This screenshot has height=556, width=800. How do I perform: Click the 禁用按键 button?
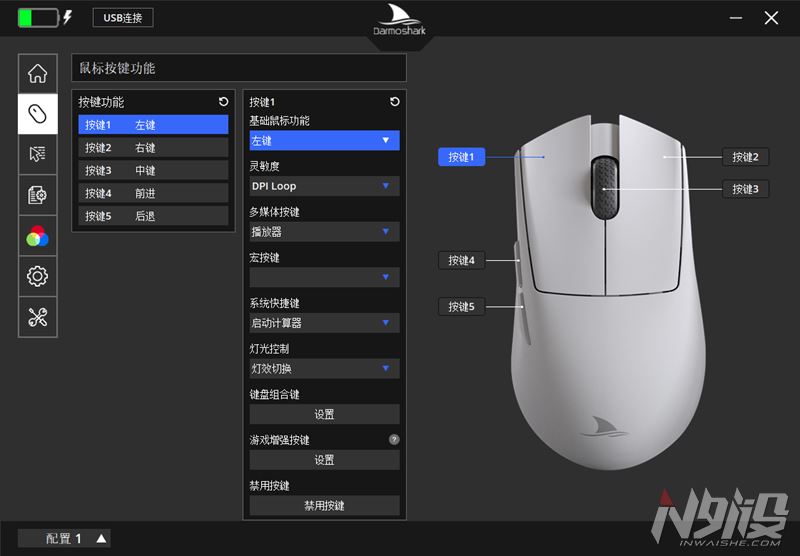click(324, 506)
